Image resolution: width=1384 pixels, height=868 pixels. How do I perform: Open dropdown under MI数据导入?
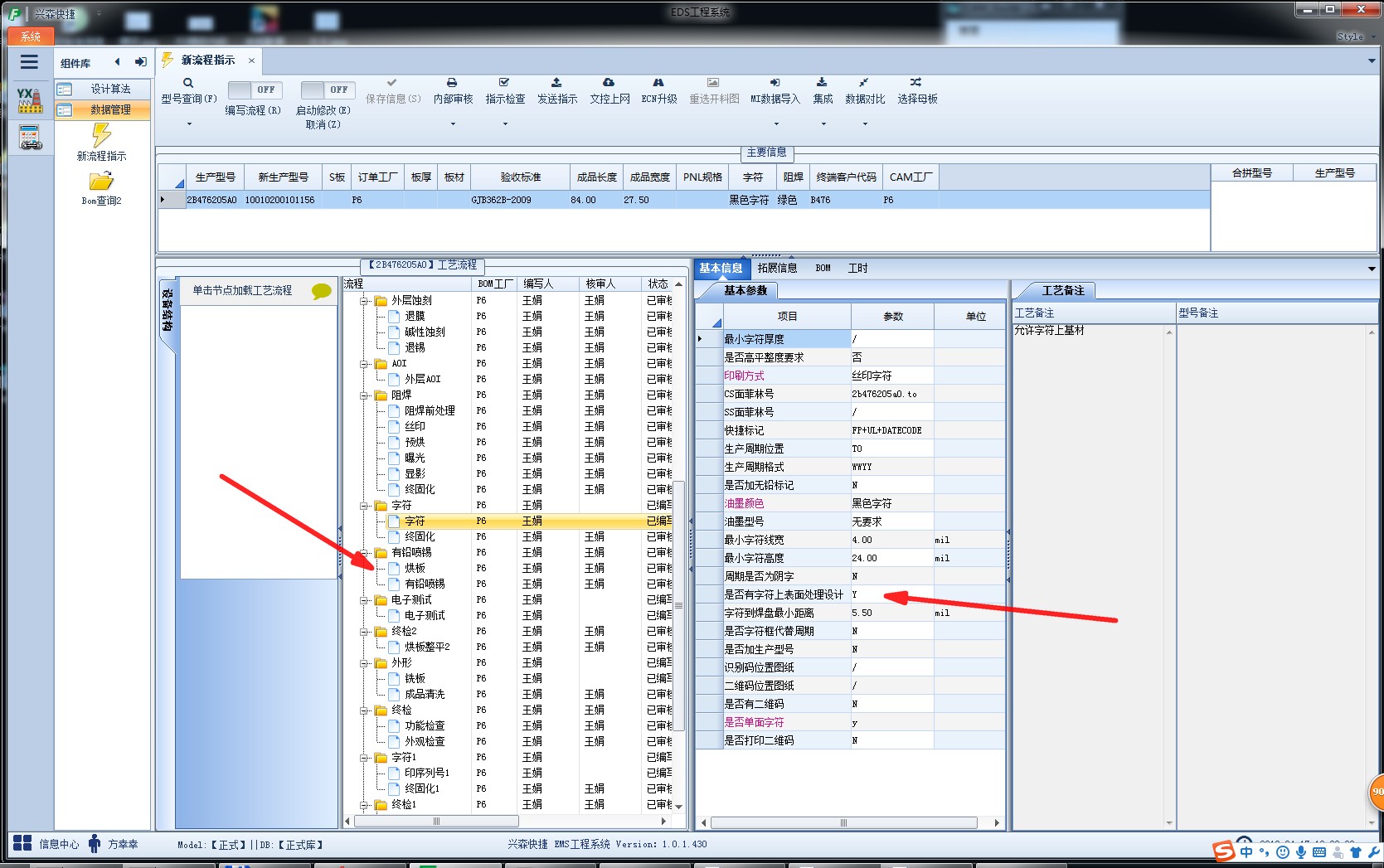tap(776, 124)
